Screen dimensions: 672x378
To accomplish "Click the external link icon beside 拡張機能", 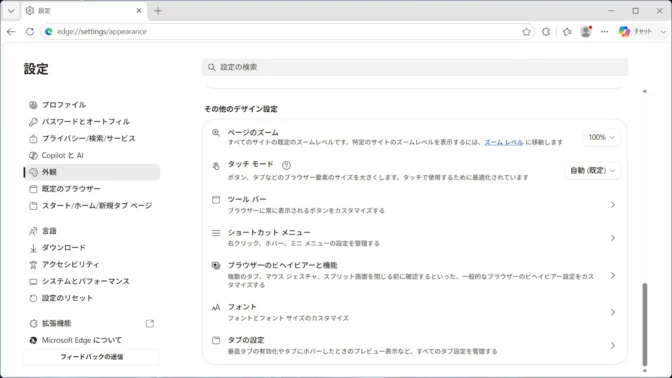I will (x=150, y=324).
